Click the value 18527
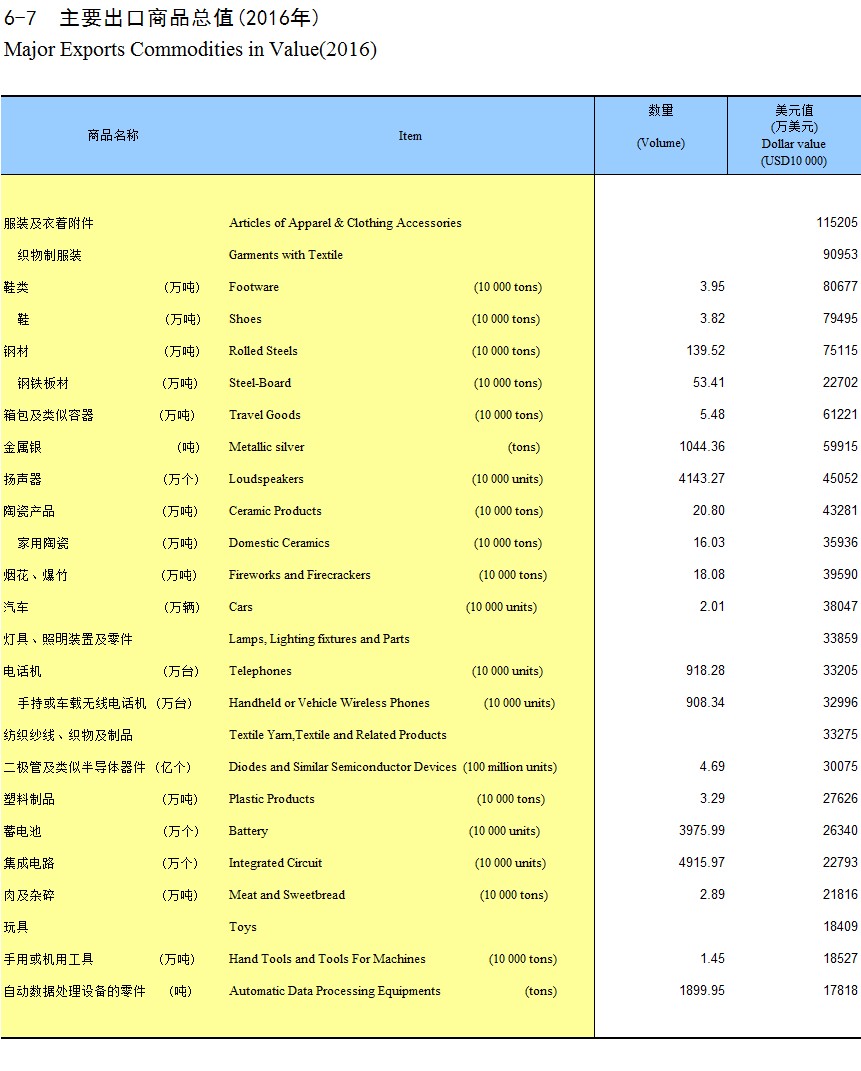Viewport: 861px width, 1071px height. (x=840, y=958)
